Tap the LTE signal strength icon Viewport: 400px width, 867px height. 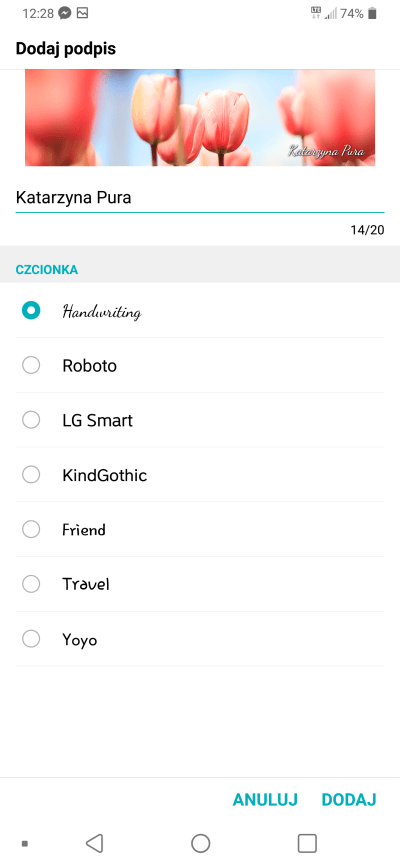pyautogui.click(x=324, y=13)
